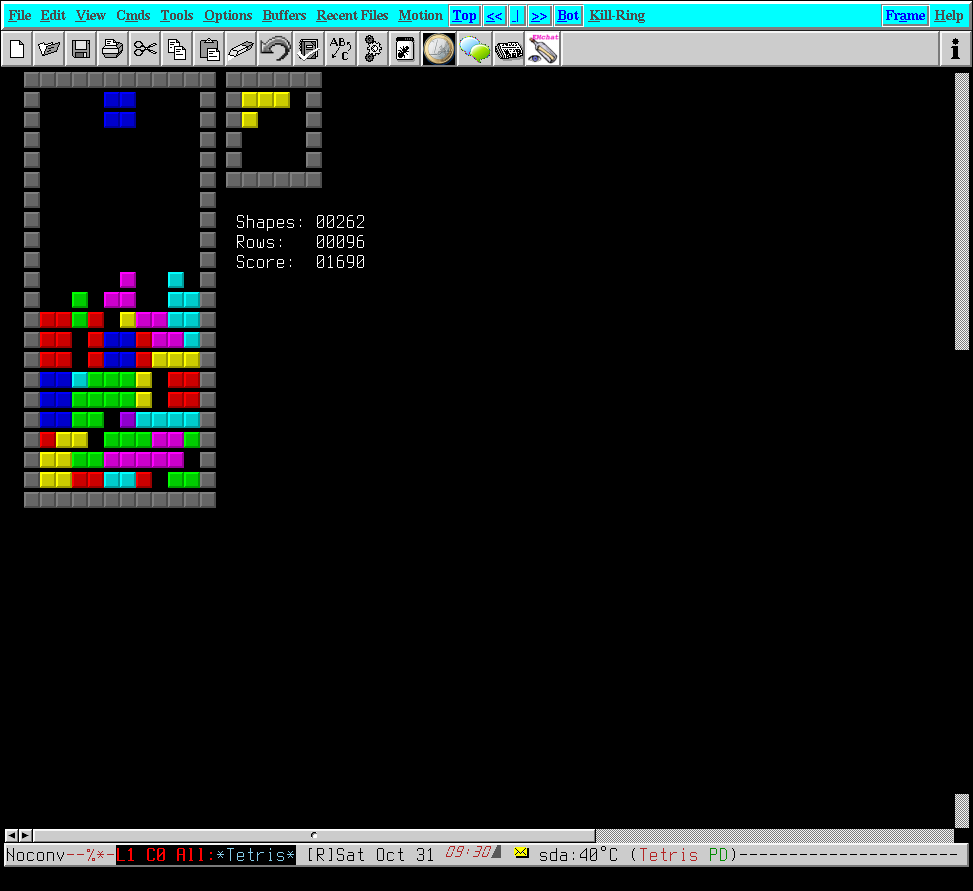The height and width of the screenshot is (891, 973).
Task: Click the 'PD' minor mode indicator
Action: (718, 855)
